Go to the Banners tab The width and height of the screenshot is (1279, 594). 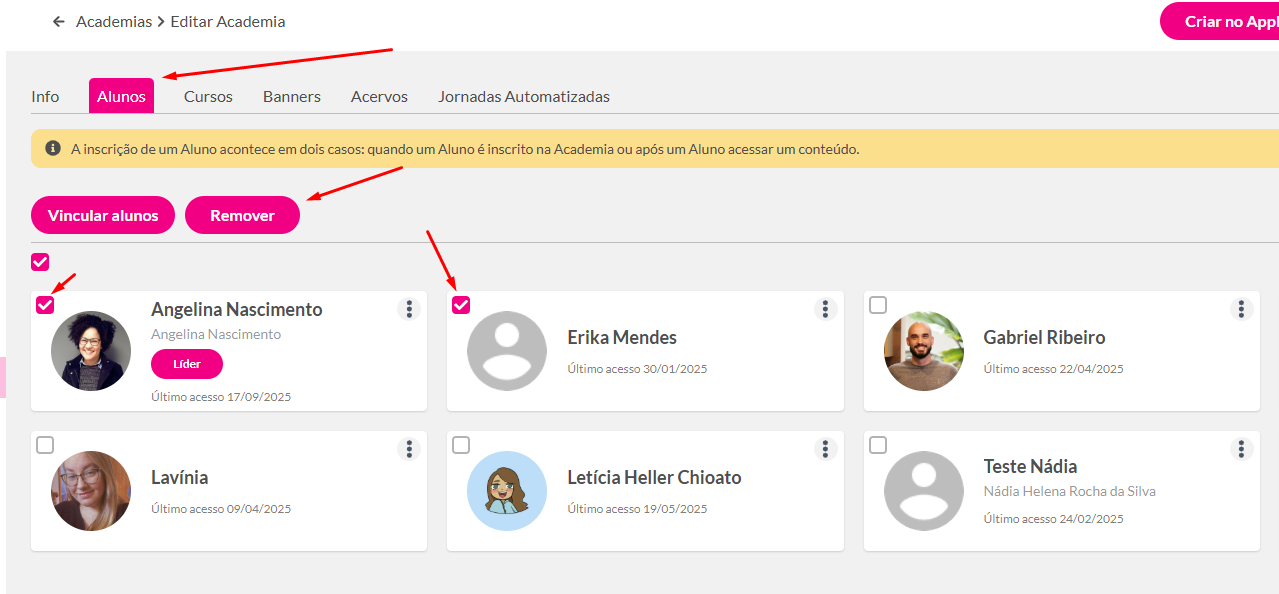coord(292,97)
